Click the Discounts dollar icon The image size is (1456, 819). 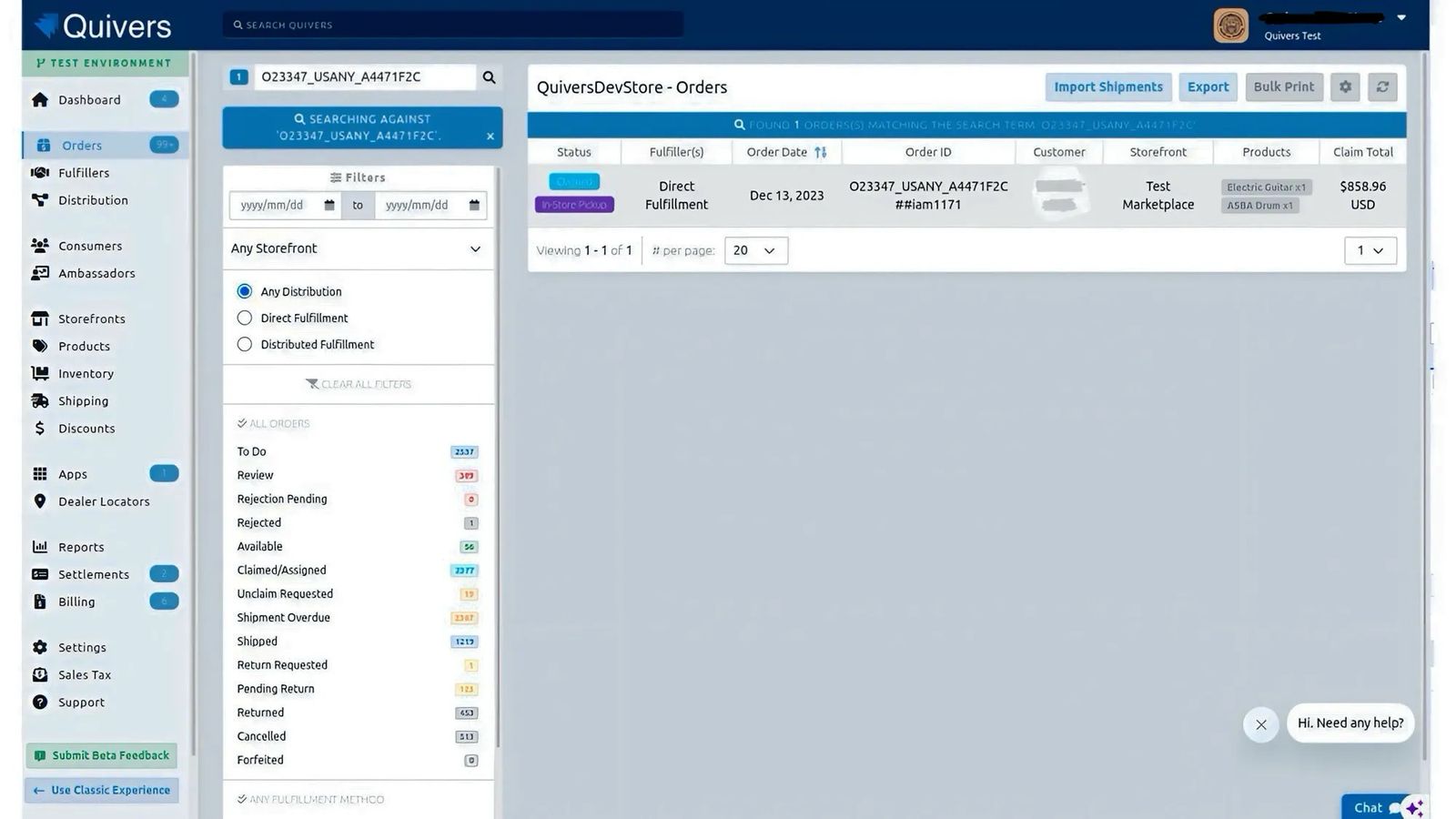point(40,428)
